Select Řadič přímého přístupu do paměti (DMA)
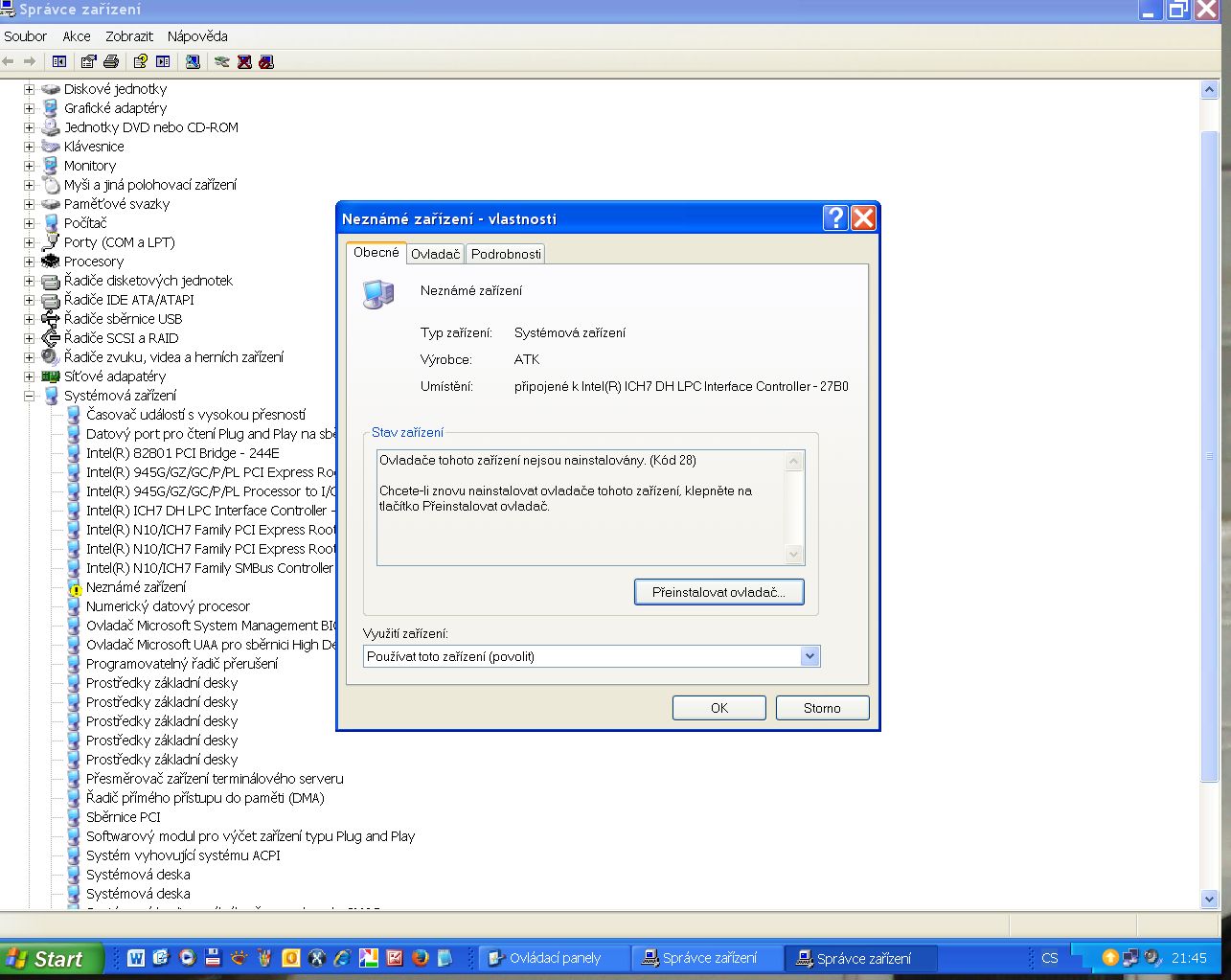The image size is (1231, 980). point(205,798)
